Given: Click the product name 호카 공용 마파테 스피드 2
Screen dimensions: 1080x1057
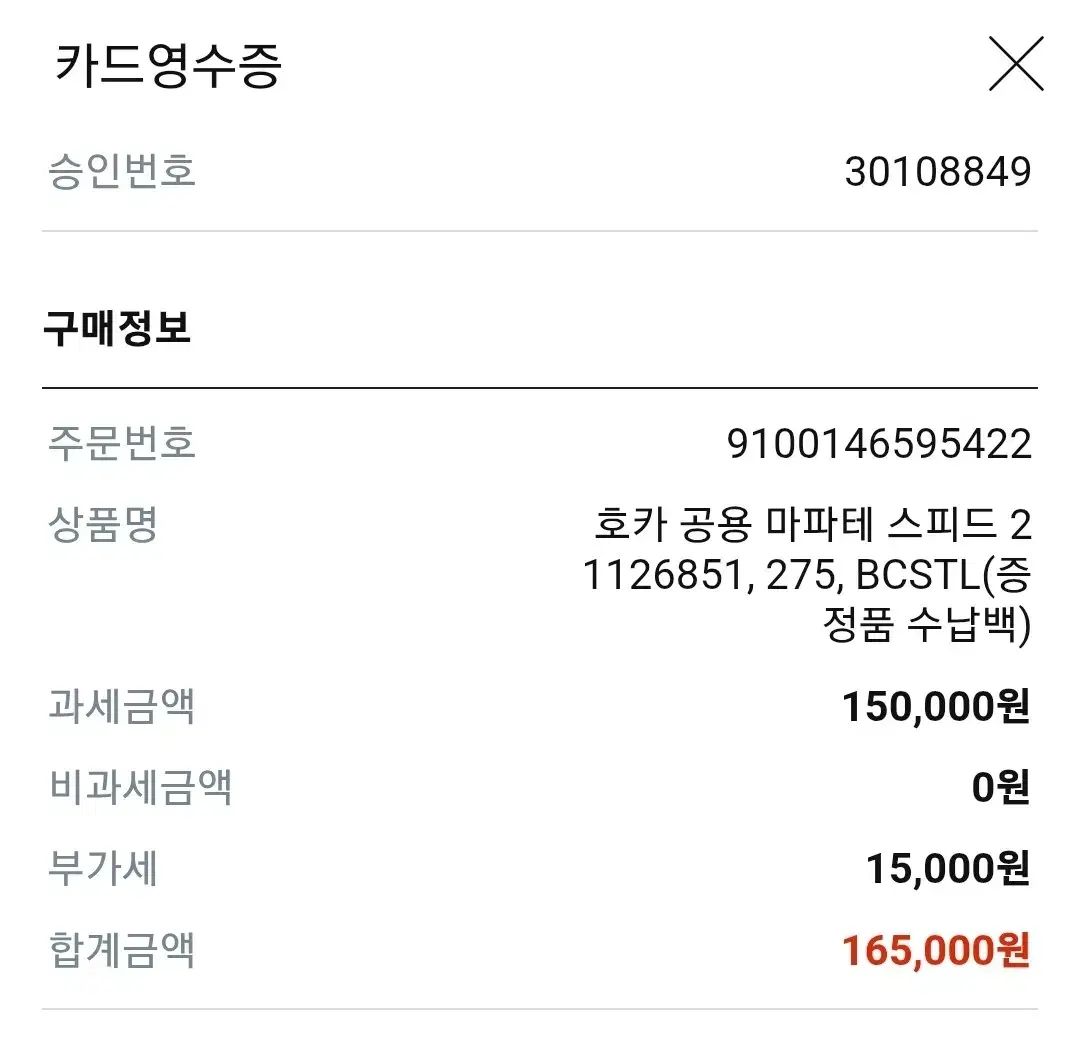Looking at the screenshot, I should click(x=811, y=524).
